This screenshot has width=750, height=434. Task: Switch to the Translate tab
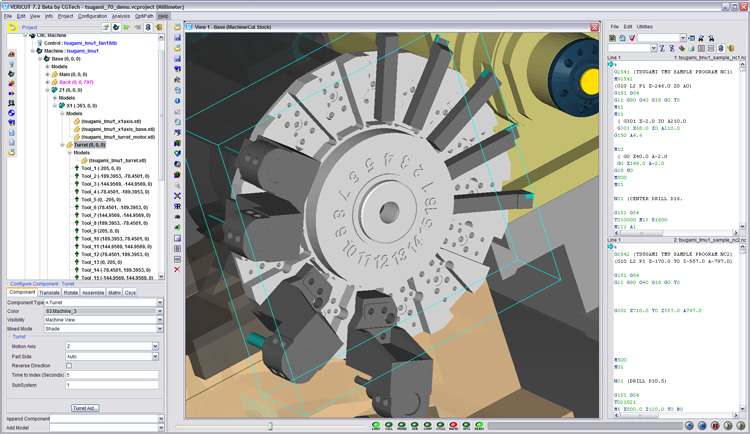point(50,292)
